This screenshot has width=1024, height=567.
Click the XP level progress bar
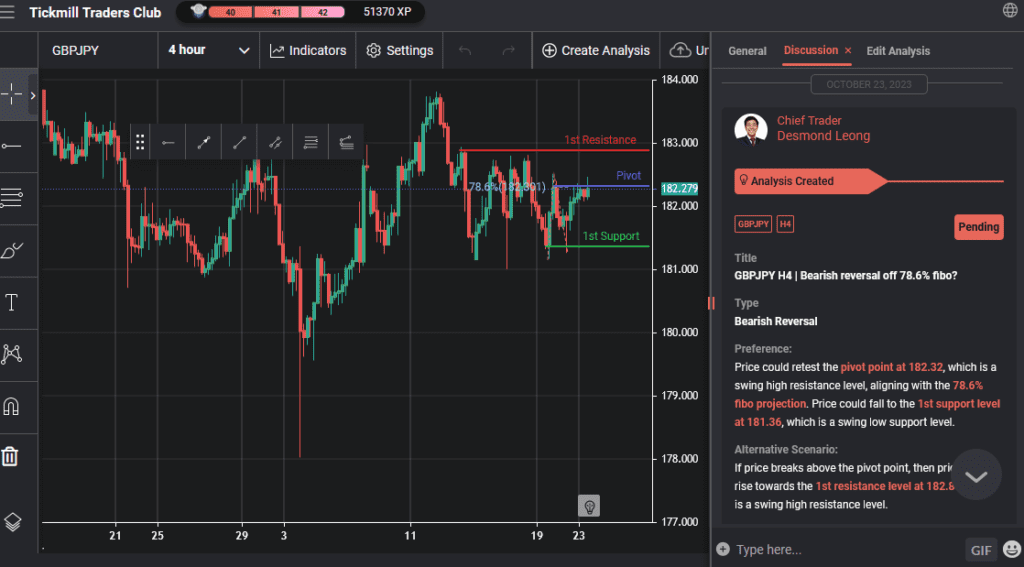[276, 12]
